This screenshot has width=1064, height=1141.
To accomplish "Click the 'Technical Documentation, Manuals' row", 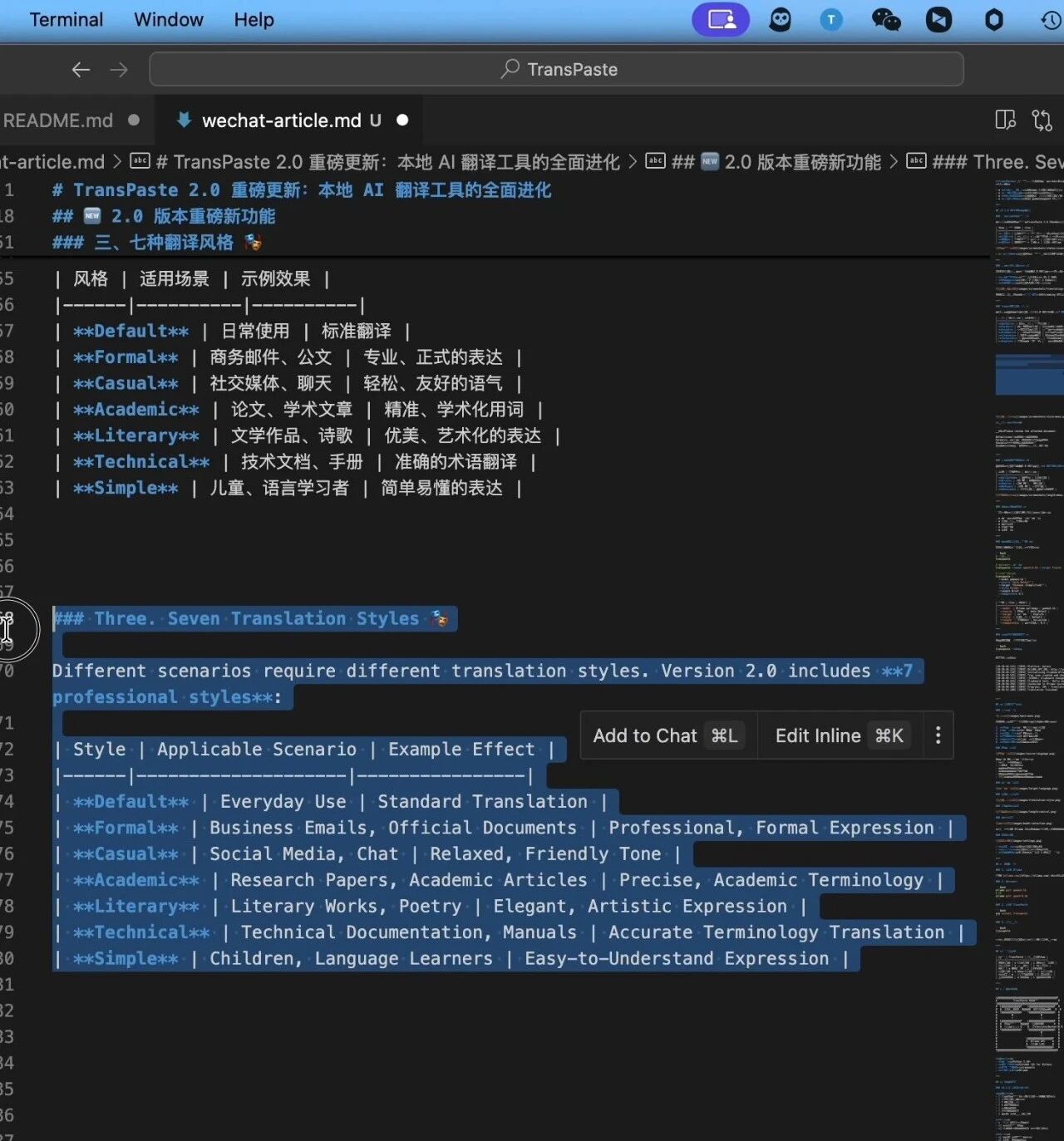I will point(509,932).
